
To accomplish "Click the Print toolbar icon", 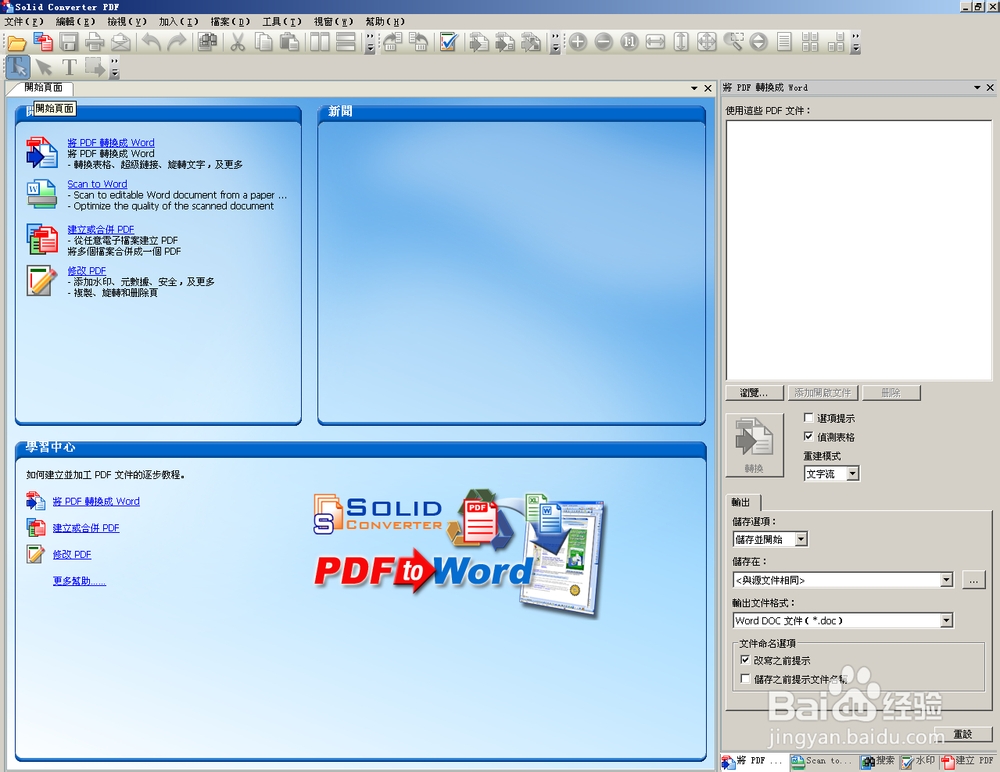I will click(94, 43).
